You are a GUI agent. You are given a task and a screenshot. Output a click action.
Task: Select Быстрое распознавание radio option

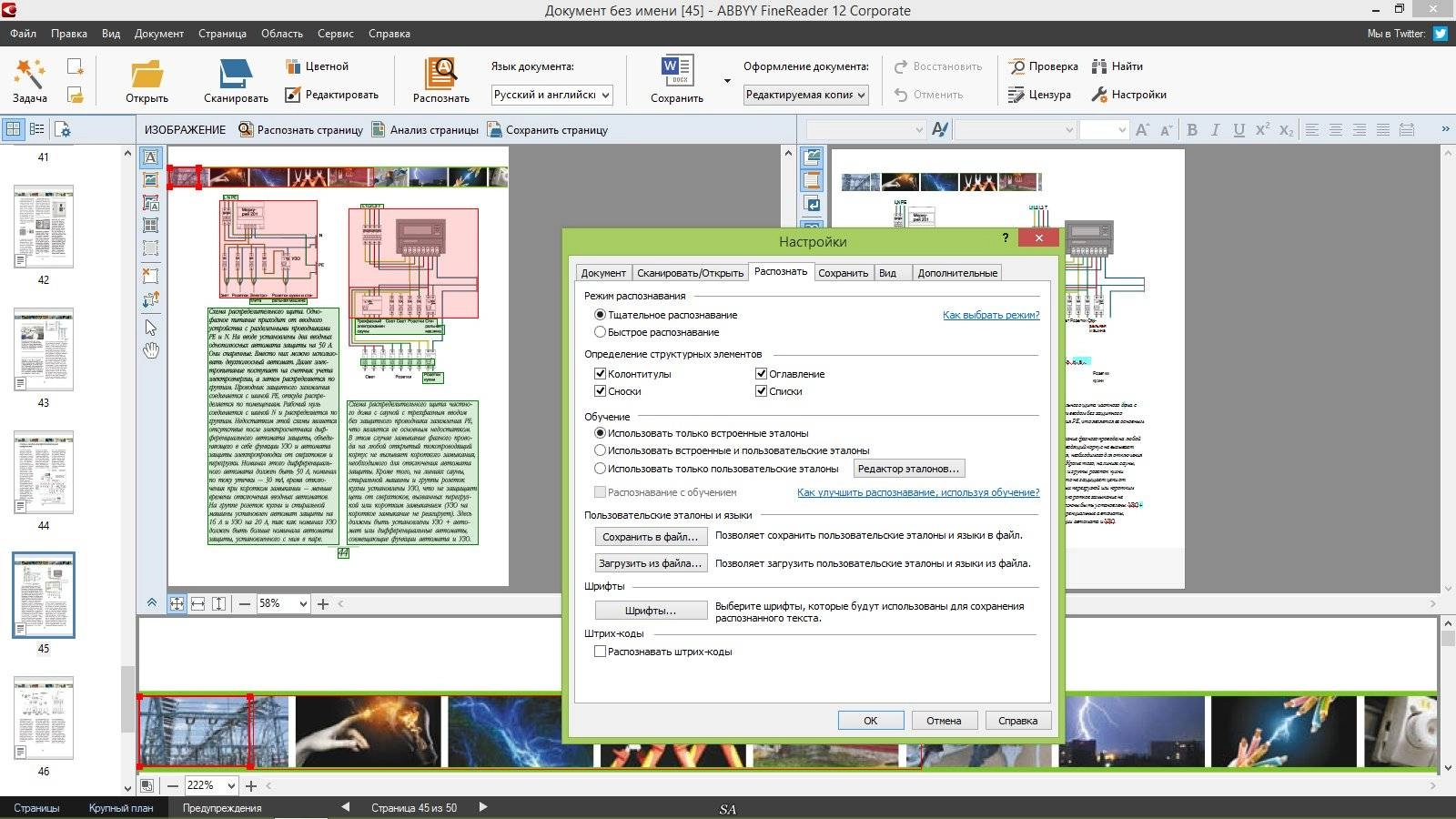(x=600, y=332)
